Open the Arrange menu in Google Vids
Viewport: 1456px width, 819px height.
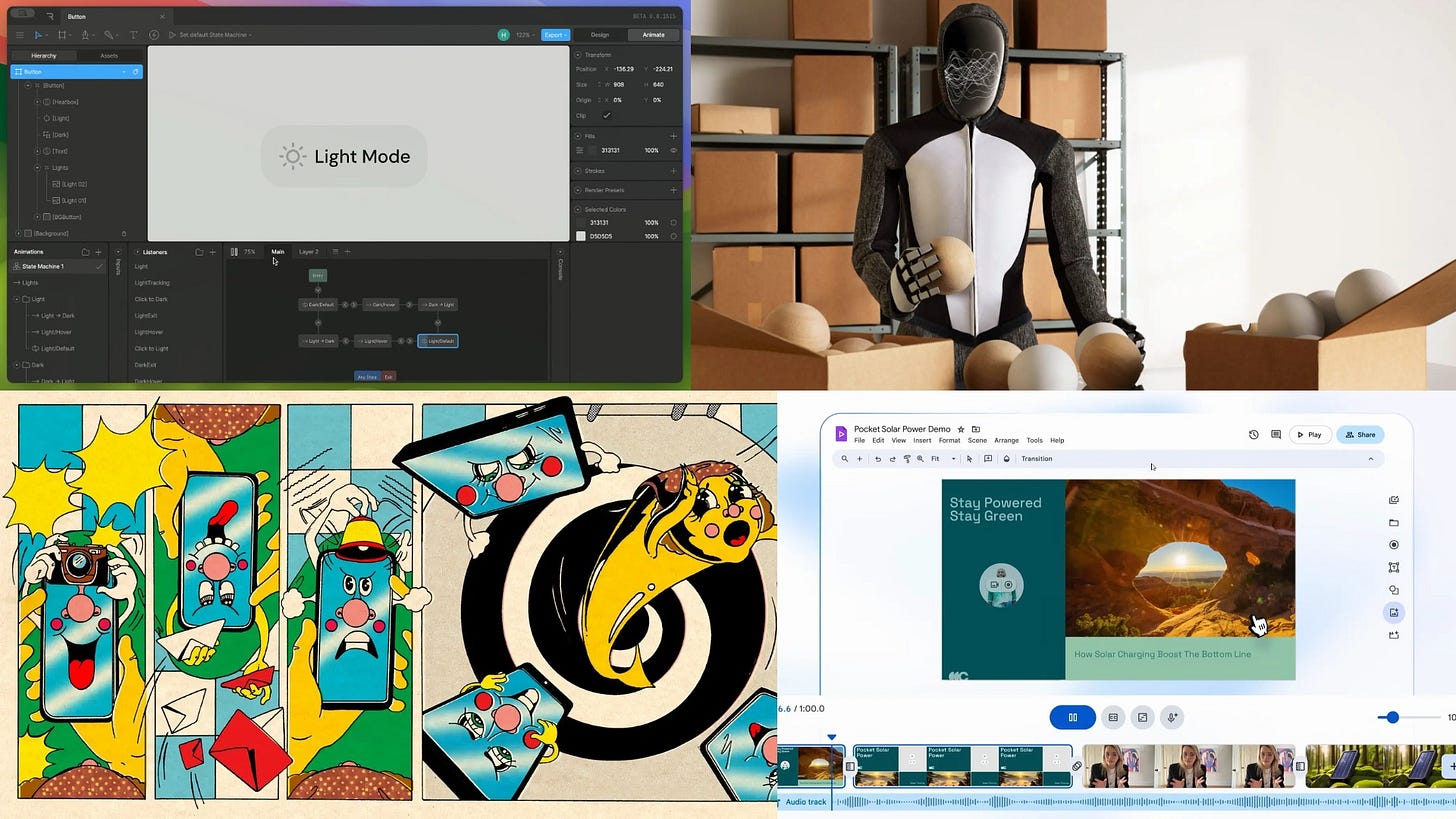coord(1006,440)
